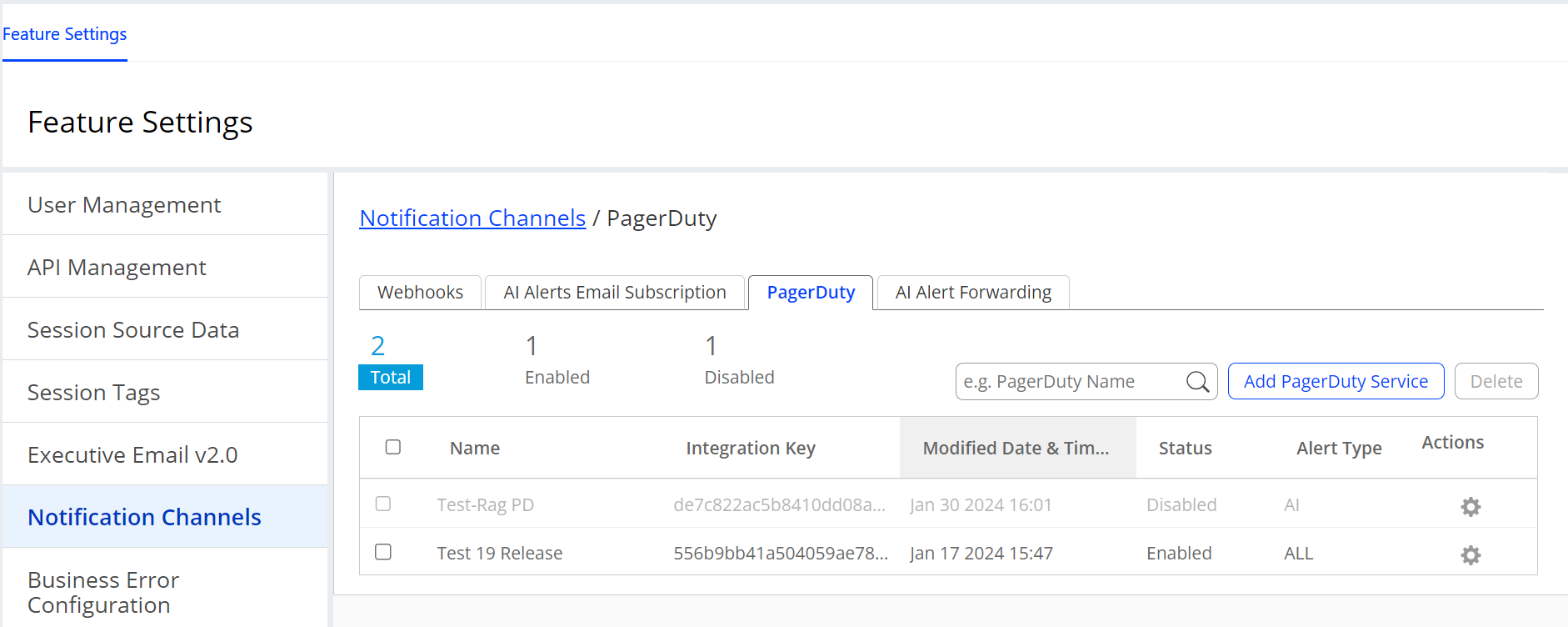Open API Management settings
The height and width of the screenshot is (627, 1568).
[117, 268]
